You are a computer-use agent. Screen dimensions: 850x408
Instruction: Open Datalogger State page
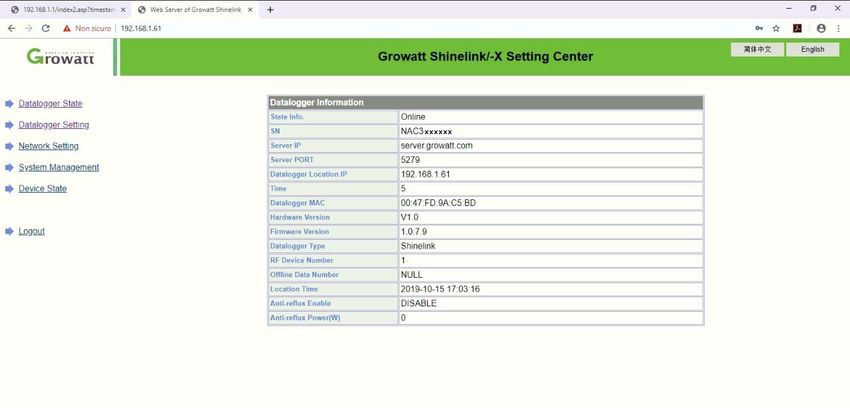point(50,104)
